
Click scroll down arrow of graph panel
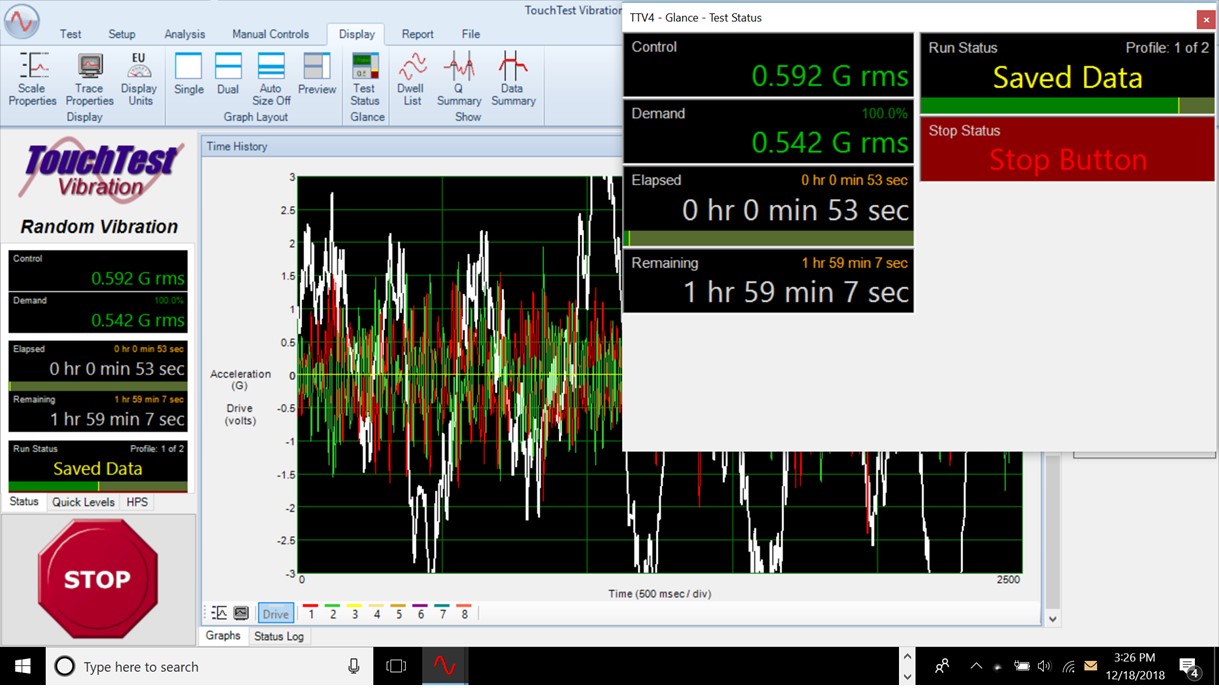point(1052,619)
